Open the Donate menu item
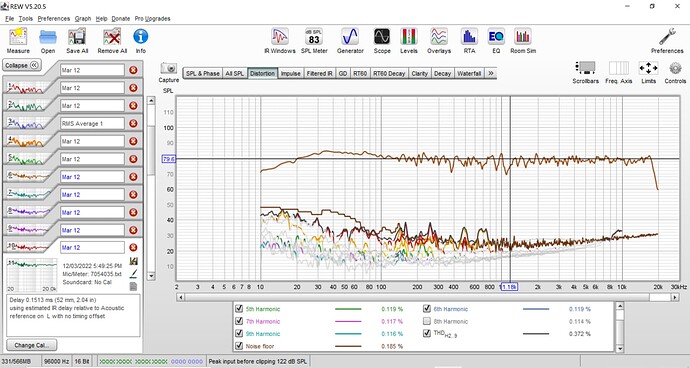 [121, 18]
